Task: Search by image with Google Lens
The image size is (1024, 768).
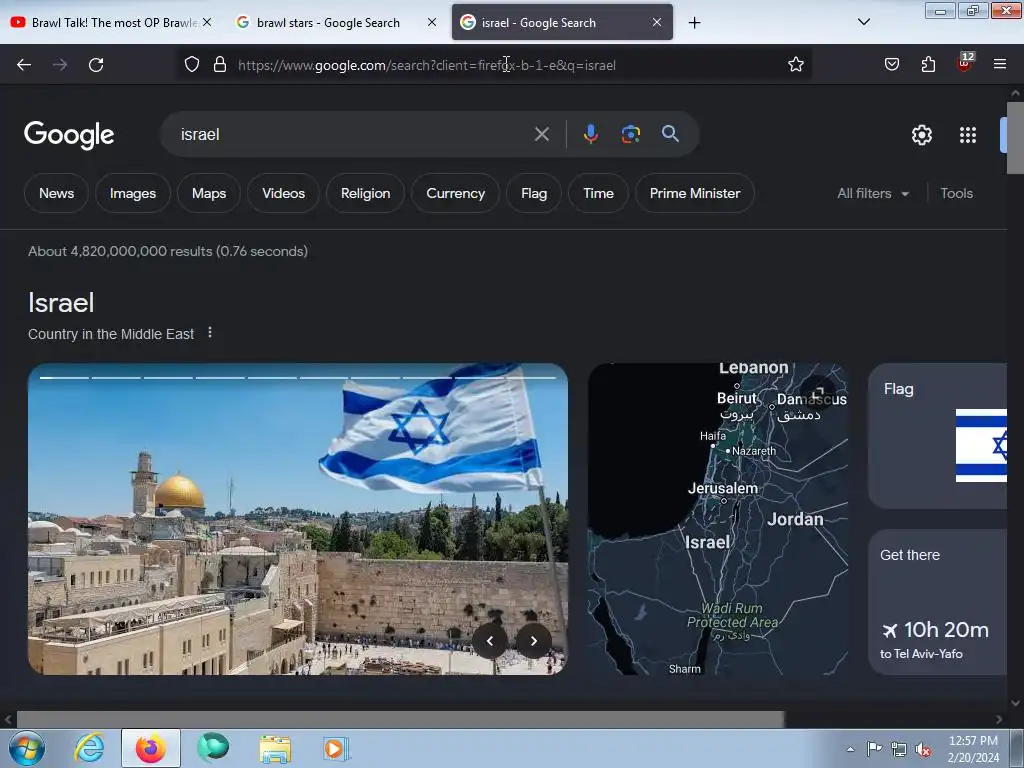Action: click(630, 135)
